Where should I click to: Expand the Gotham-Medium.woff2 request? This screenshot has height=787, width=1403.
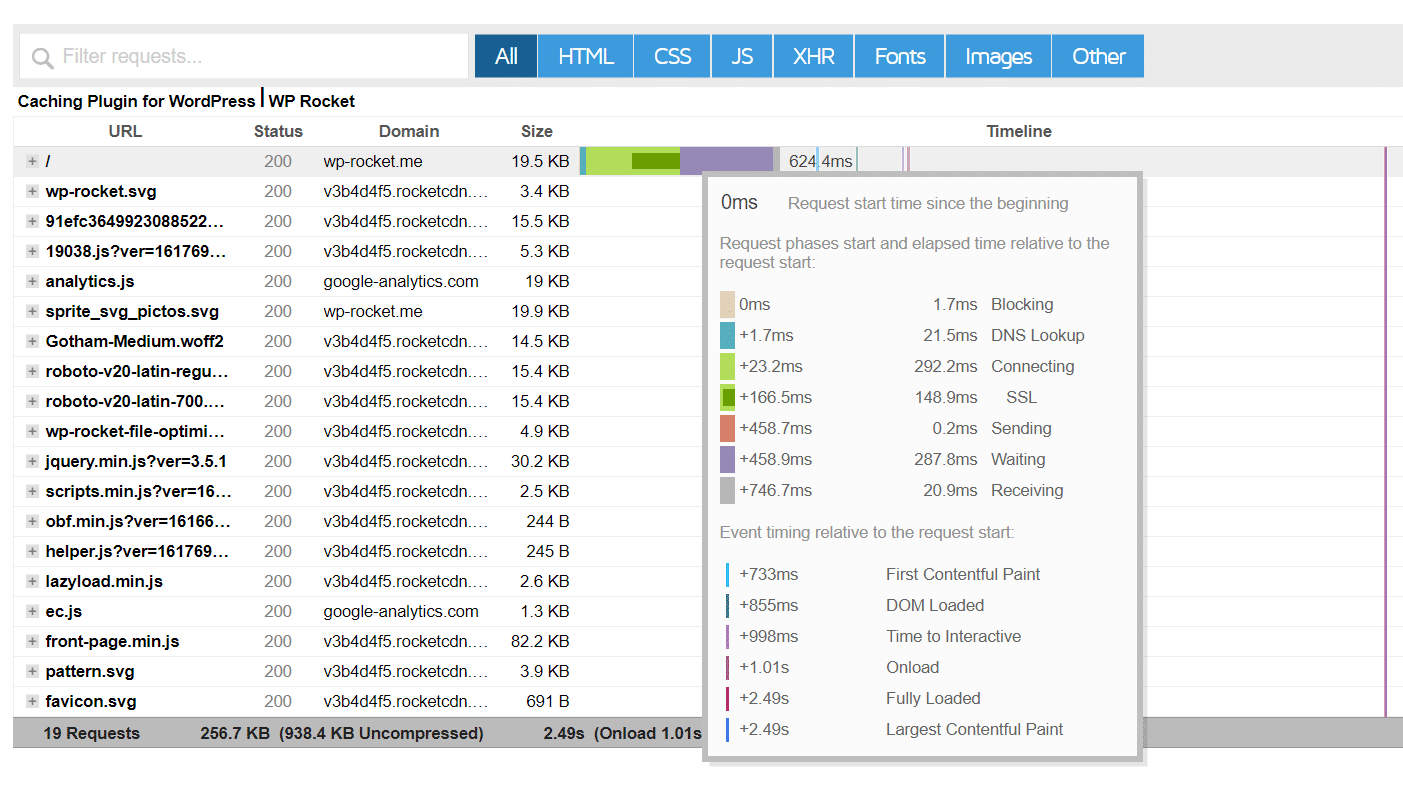[x=32, y=342]
